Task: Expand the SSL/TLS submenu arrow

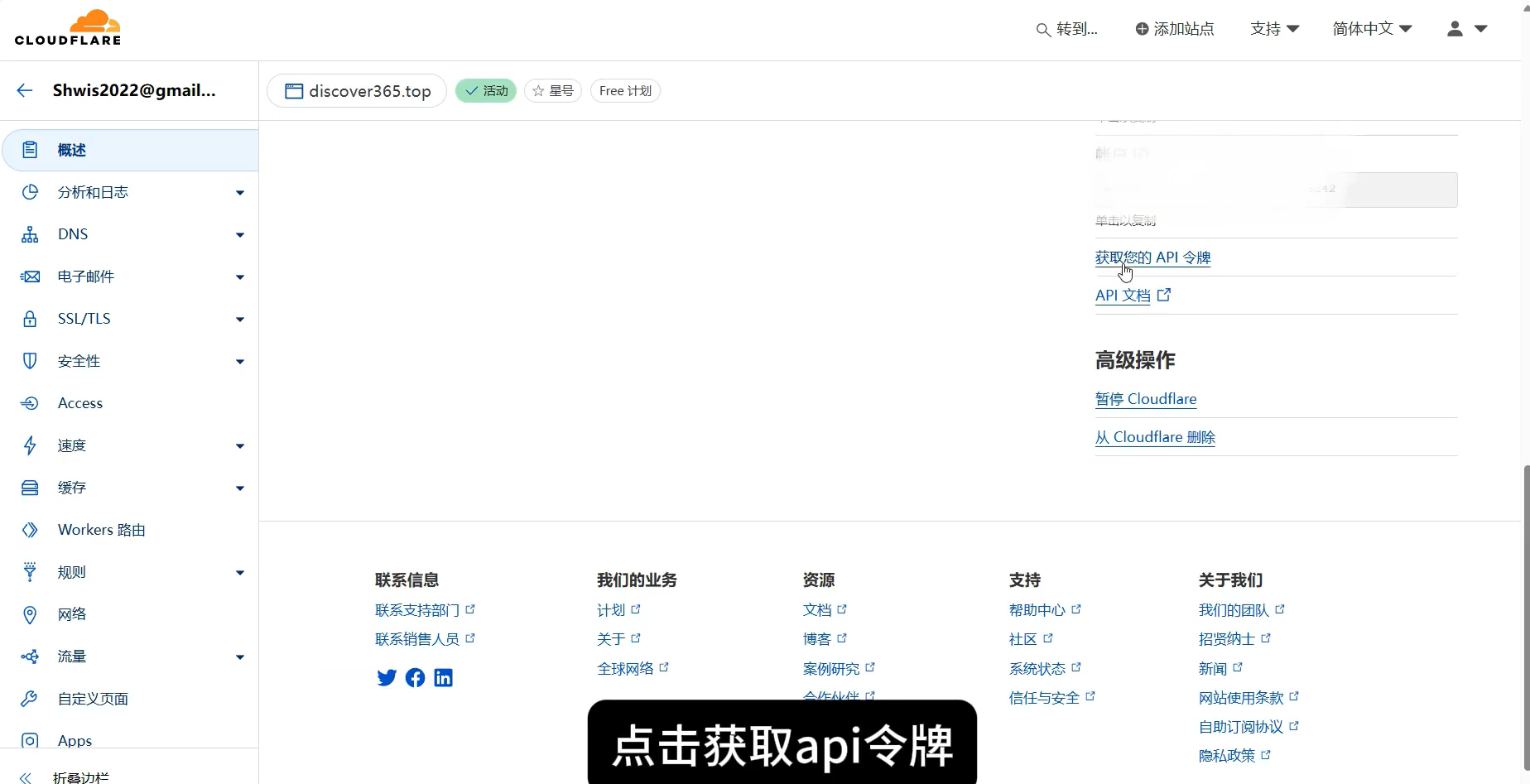Action: coord(240,320)
